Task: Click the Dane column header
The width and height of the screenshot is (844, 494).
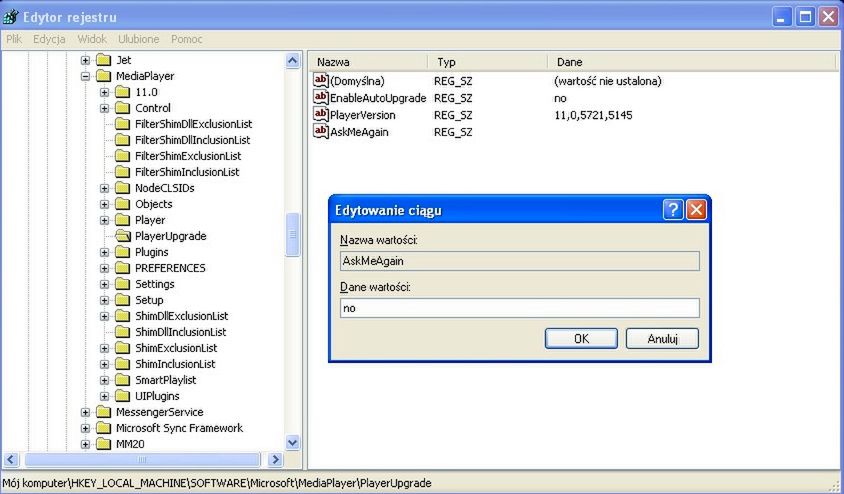Action: coord(693,62)
